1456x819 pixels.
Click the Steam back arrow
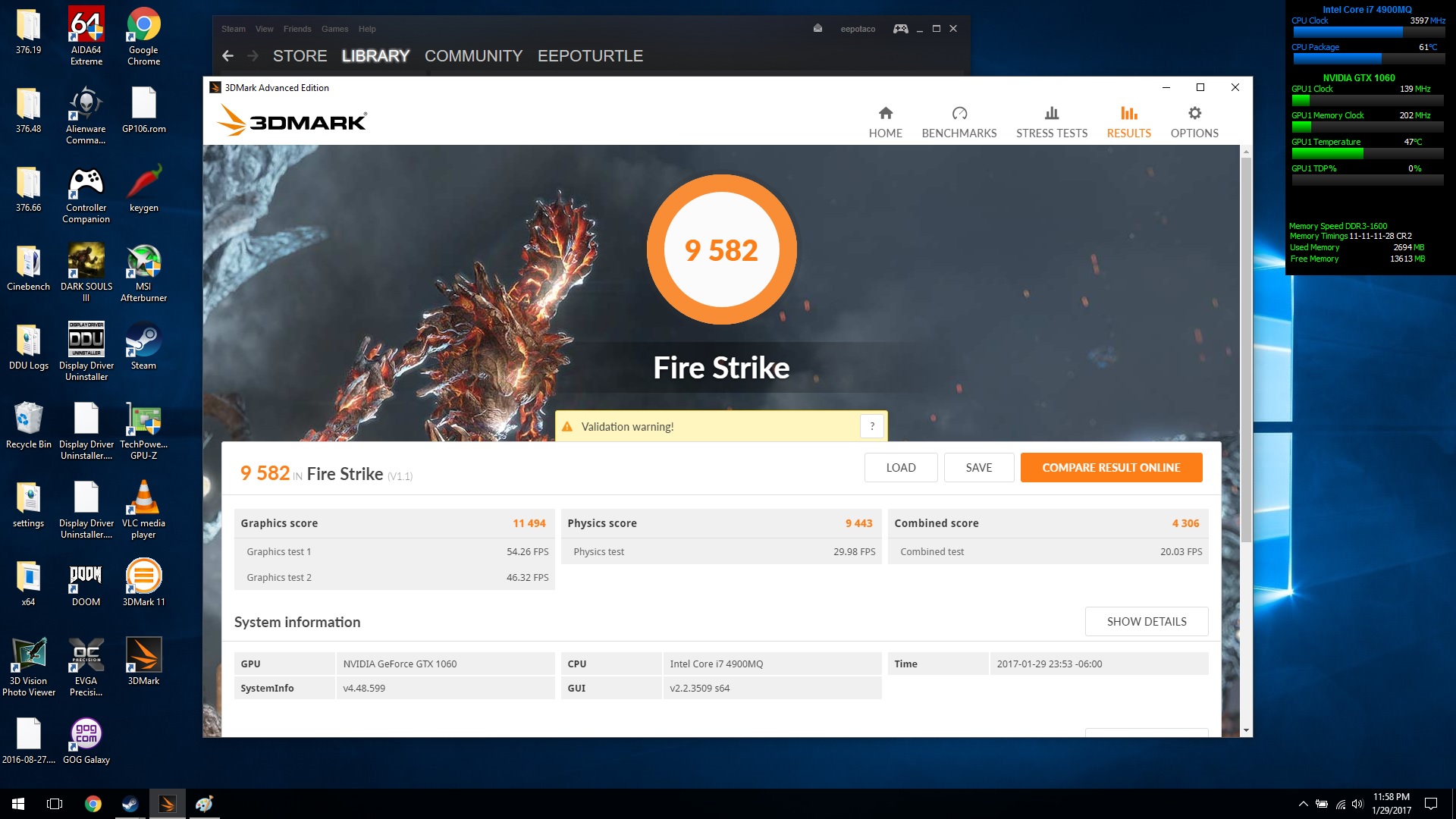pos(227,55)
